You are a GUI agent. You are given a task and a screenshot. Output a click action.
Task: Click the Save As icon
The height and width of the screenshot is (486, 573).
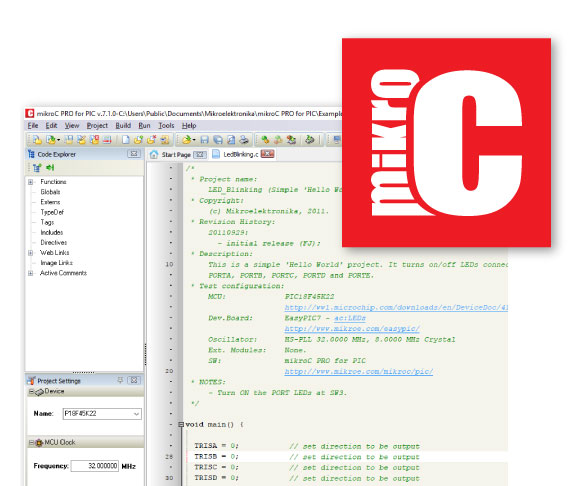pos(231,140)
